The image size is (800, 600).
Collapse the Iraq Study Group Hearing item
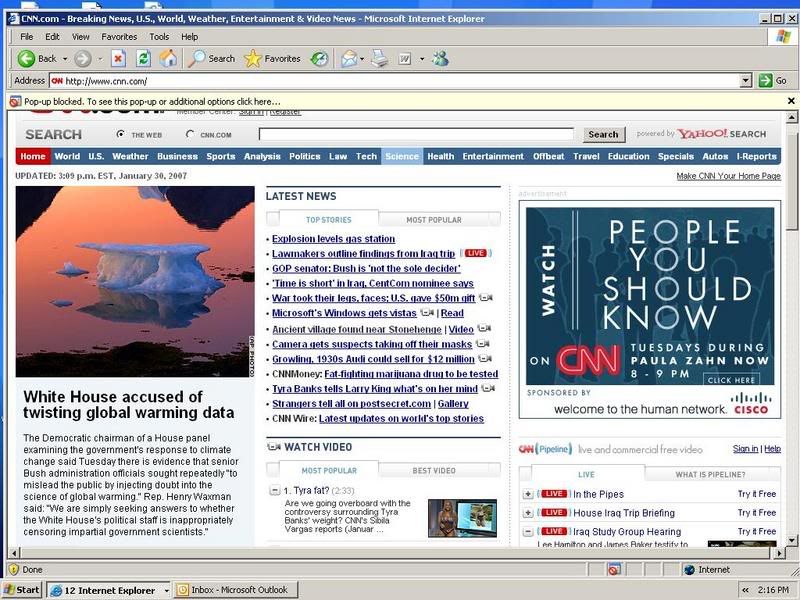(528, 532)
